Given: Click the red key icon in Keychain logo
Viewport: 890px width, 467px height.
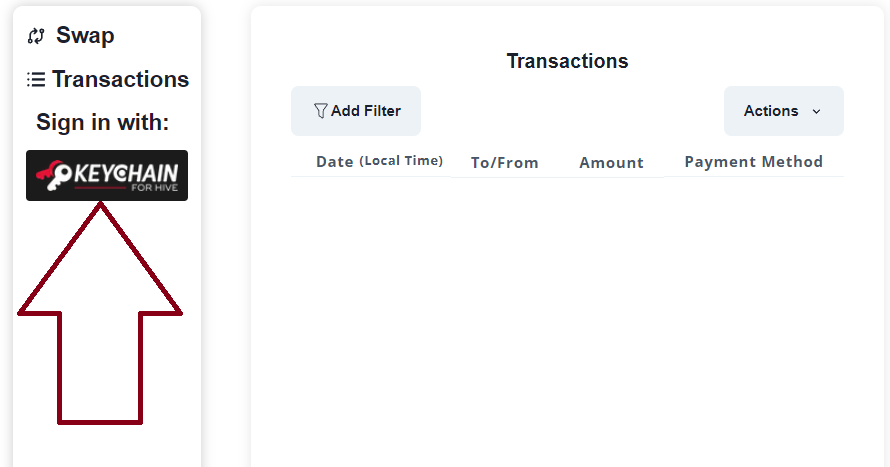Looking at the screenshot, I should (x=54, y=175).
